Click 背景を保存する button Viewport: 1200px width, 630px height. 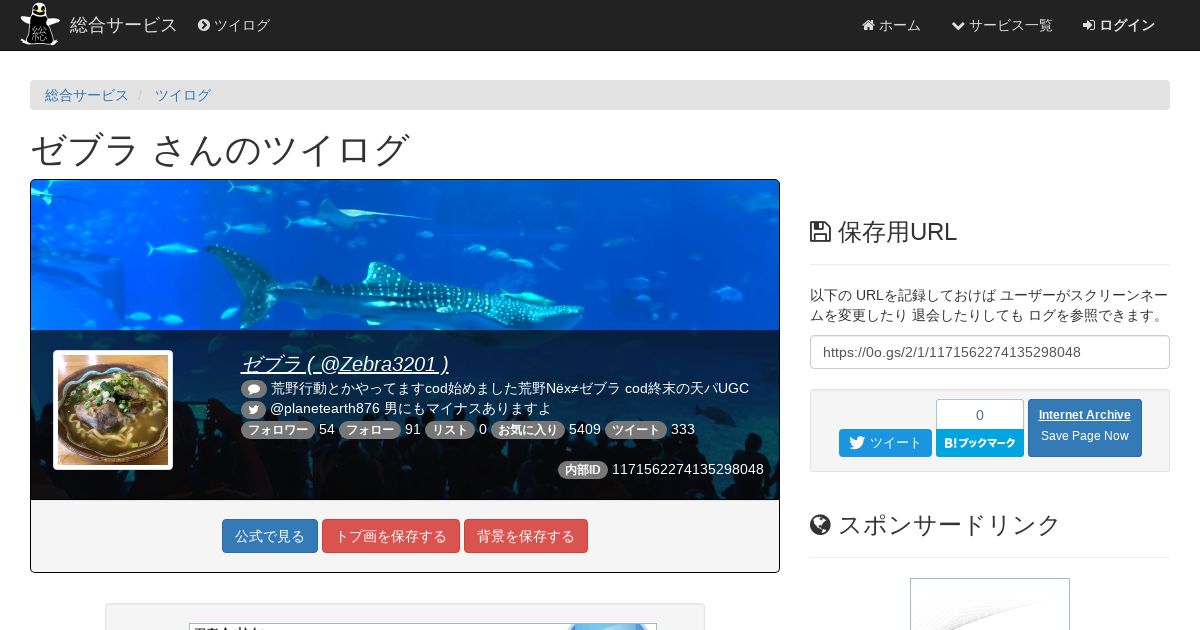pos(526,536)
